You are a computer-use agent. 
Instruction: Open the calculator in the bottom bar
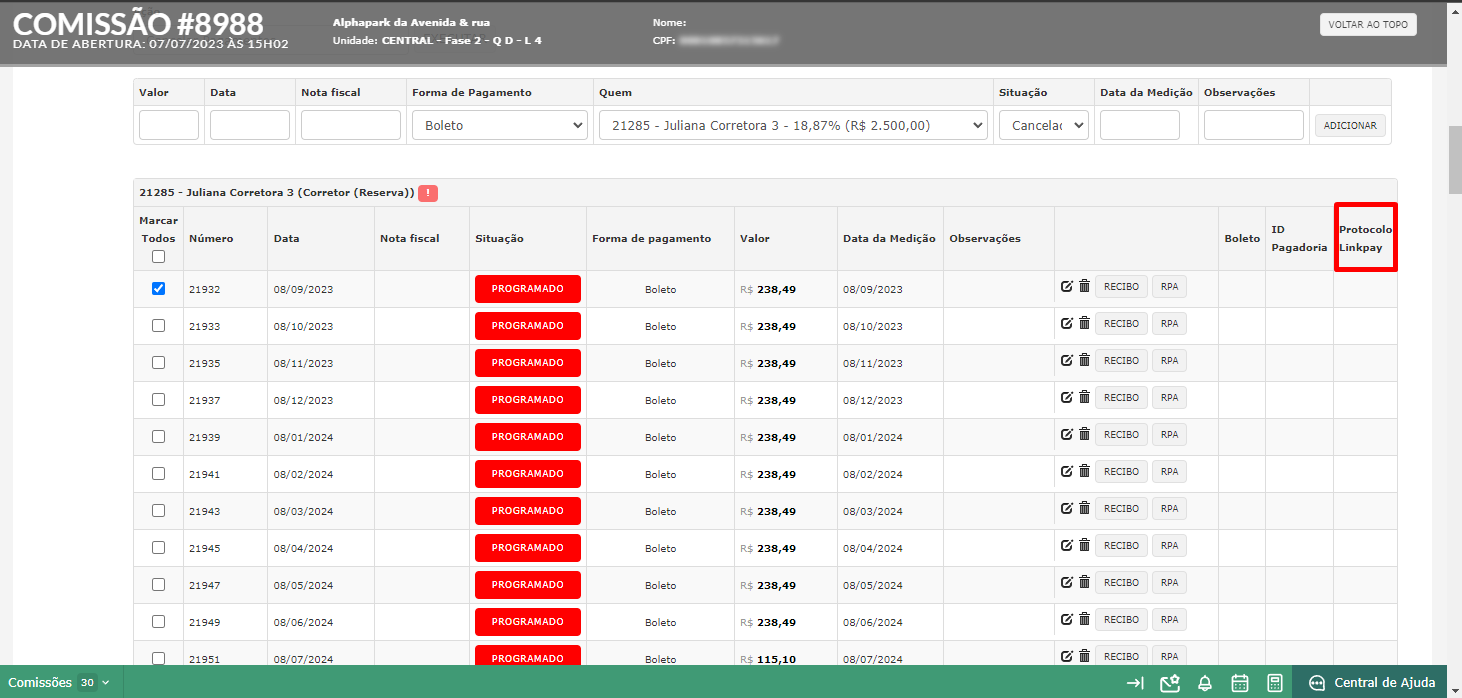pos(1275,683)
